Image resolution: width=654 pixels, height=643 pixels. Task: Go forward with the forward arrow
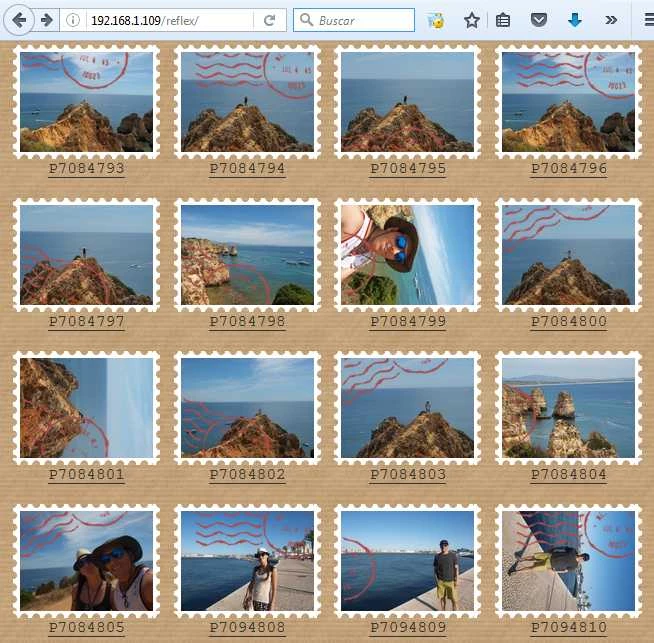click(47, 20)
